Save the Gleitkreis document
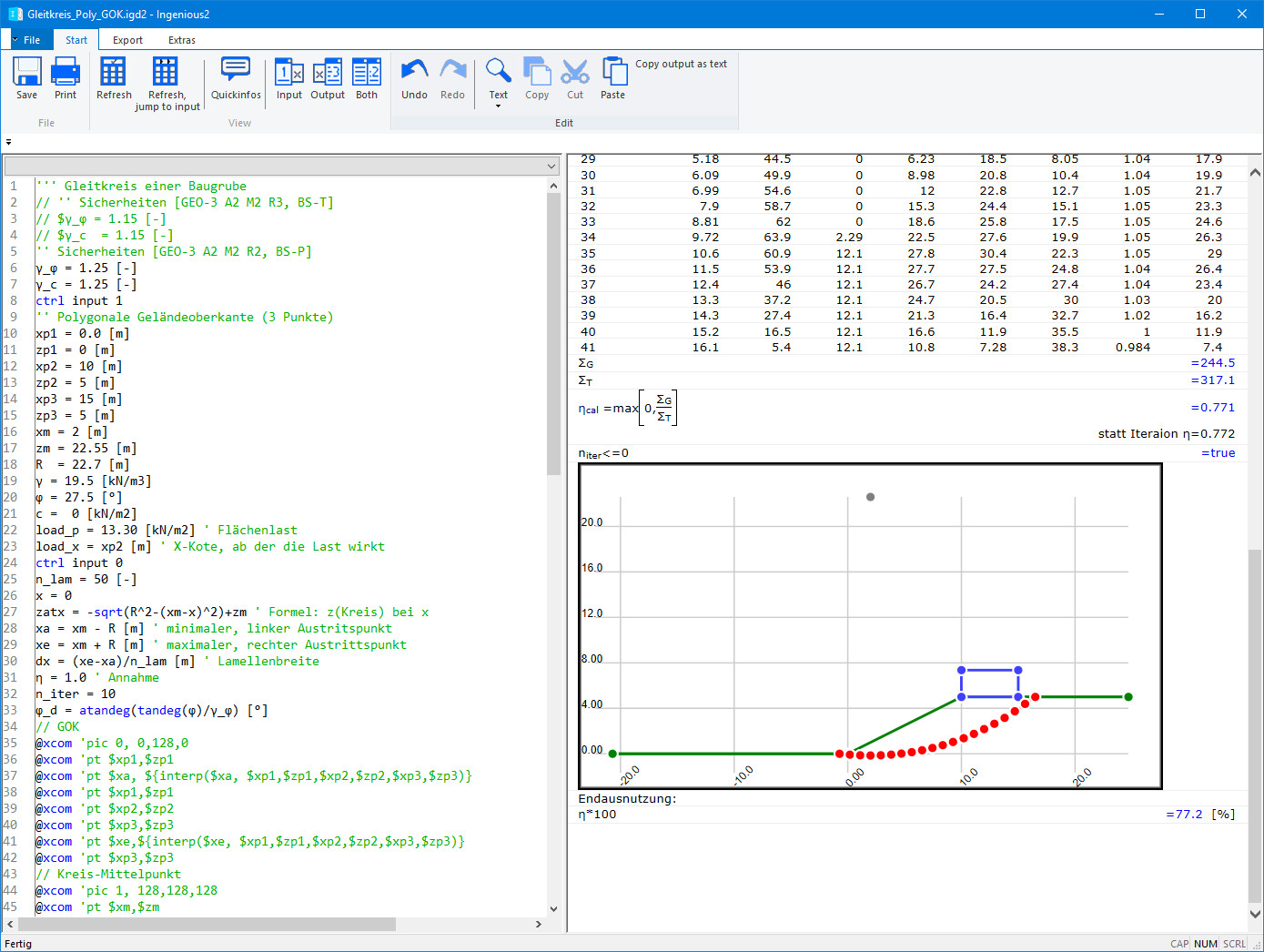Image resolution: width=1264 pixels, height=952 pixels. coord(26,80)
